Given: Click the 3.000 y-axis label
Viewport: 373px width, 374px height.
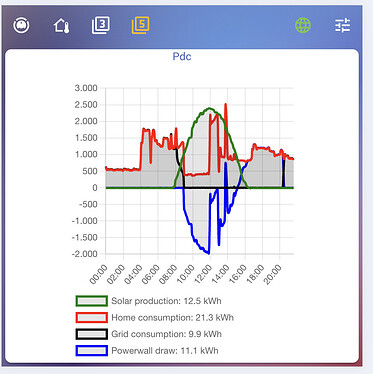Looking at the screenshot, I should (x=86, y=88).
